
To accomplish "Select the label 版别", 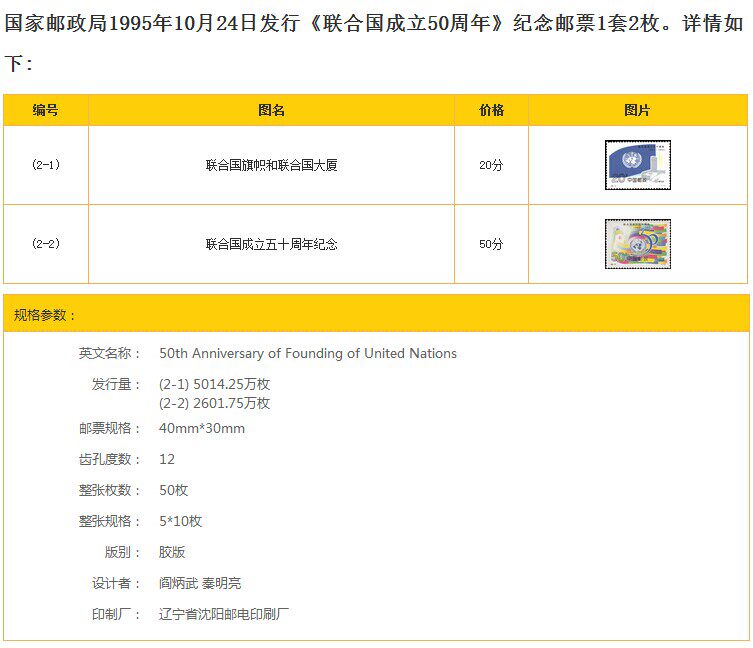I will pos(122,552).
